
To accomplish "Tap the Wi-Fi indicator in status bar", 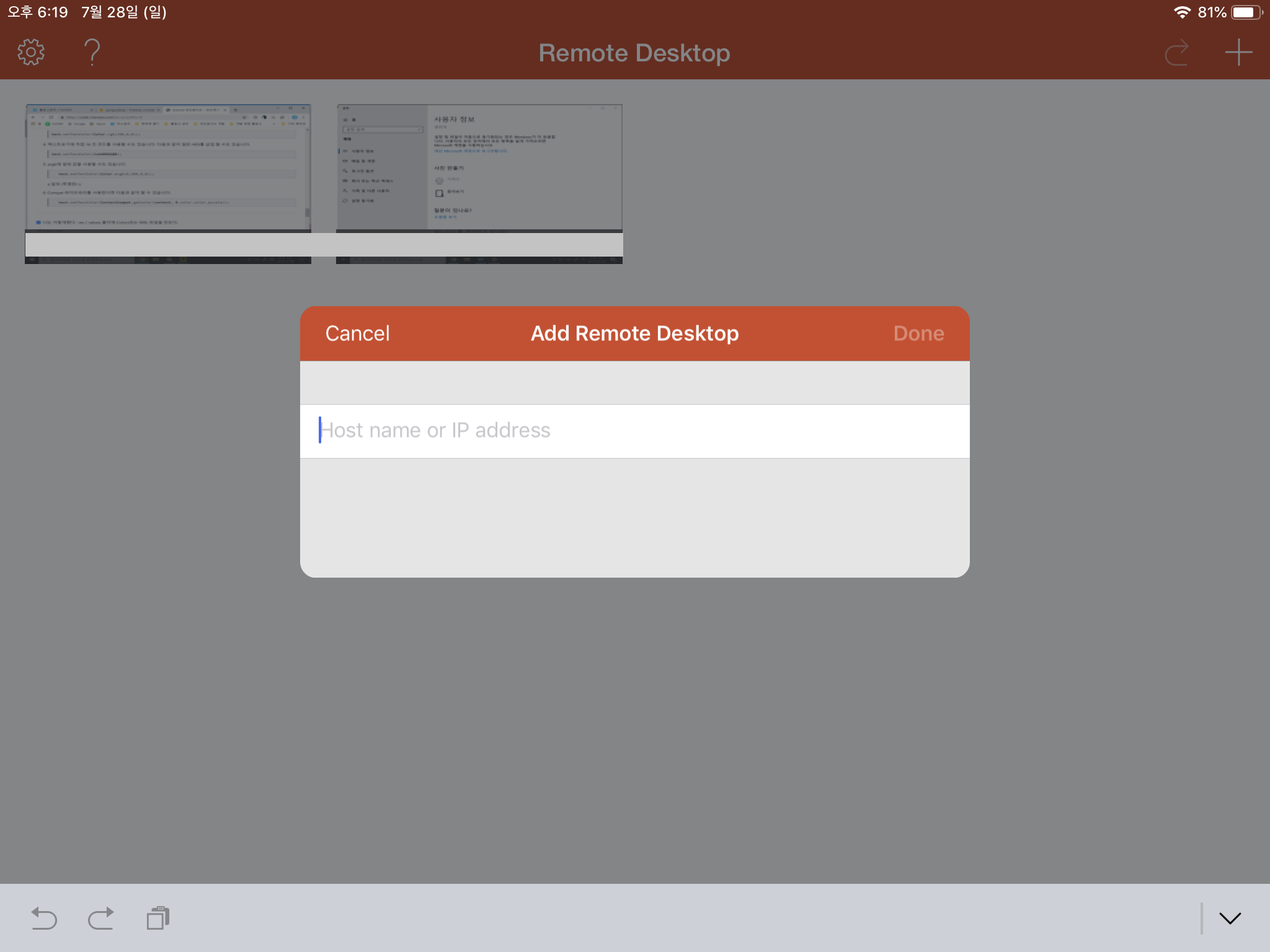I will coord(1182,12).
